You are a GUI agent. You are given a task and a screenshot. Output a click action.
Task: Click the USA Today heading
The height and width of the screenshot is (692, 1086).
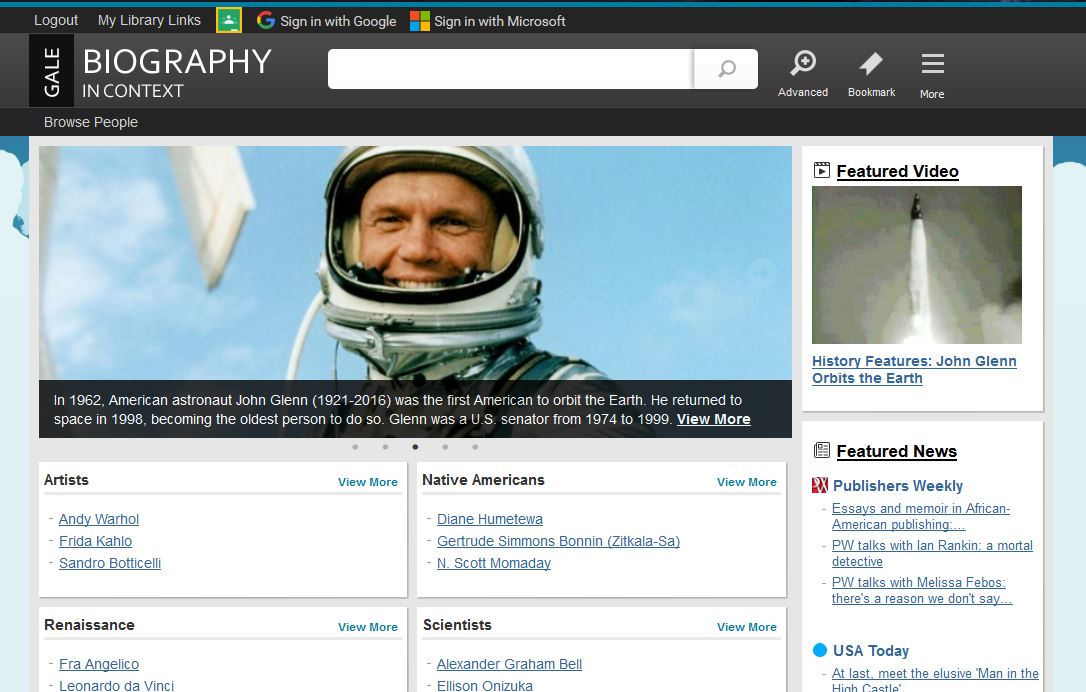(871, 650)
